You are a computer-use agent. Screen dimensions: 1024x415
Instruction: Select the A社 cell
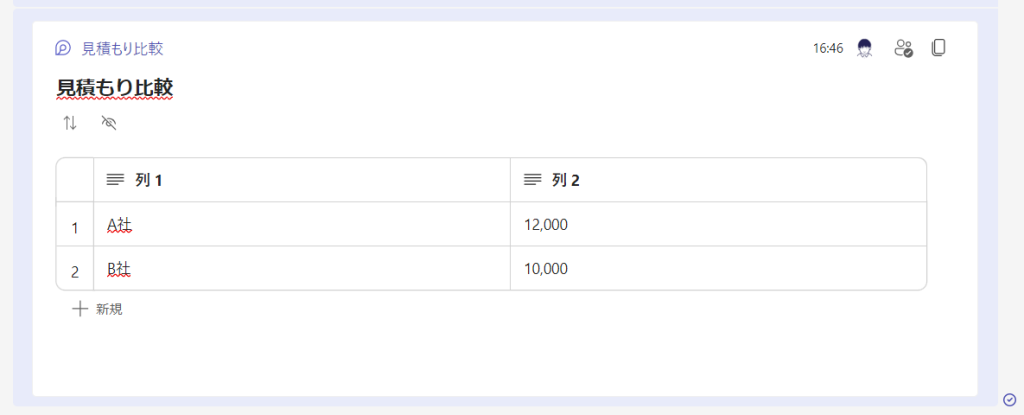(x=300, y=225)
